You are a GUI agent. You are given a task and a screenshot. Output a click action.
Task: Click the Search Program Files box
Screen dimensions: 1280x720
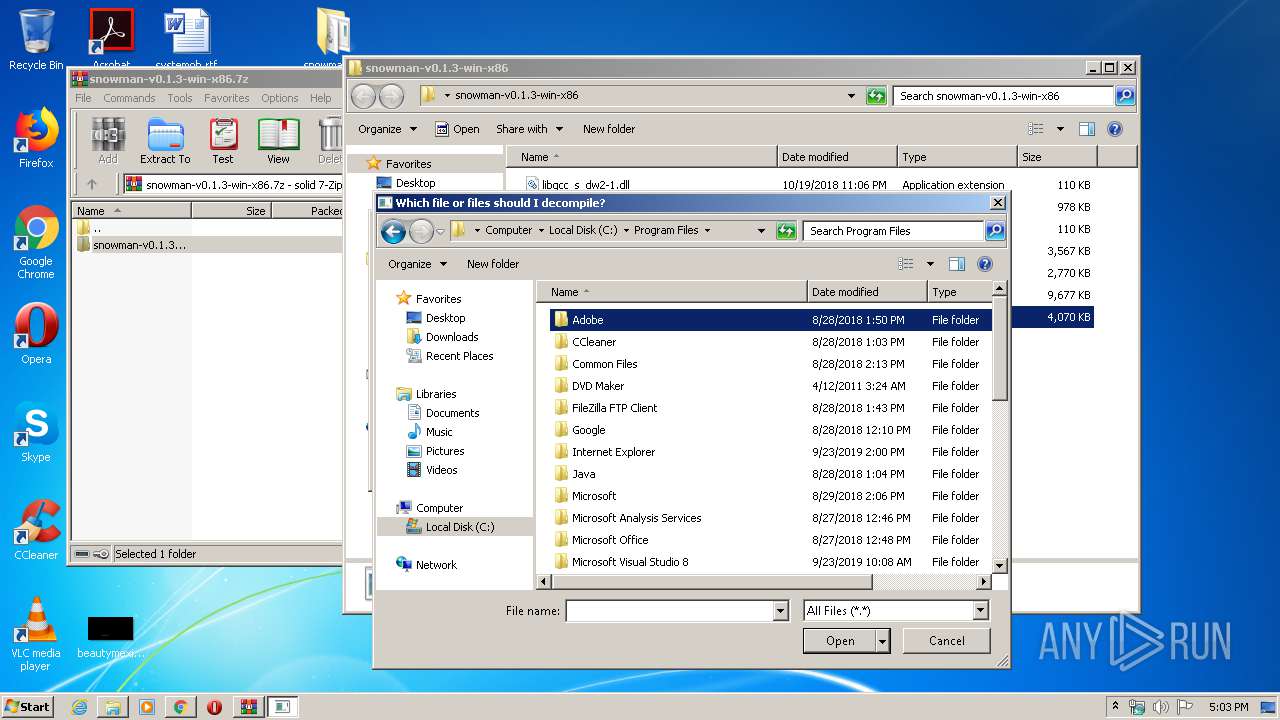894,231
